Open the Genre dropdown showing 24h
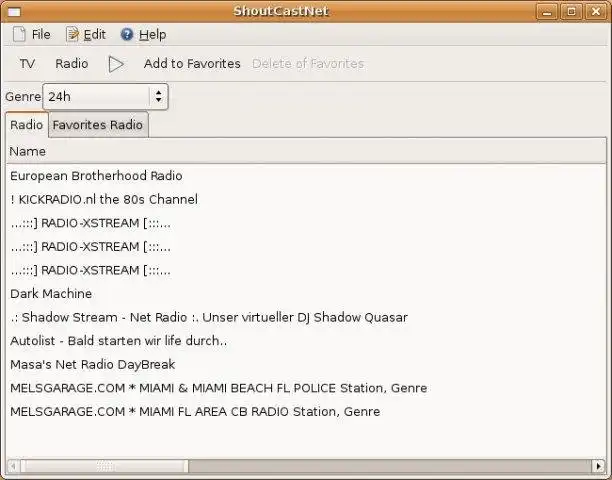 click(x=105, y=96)
